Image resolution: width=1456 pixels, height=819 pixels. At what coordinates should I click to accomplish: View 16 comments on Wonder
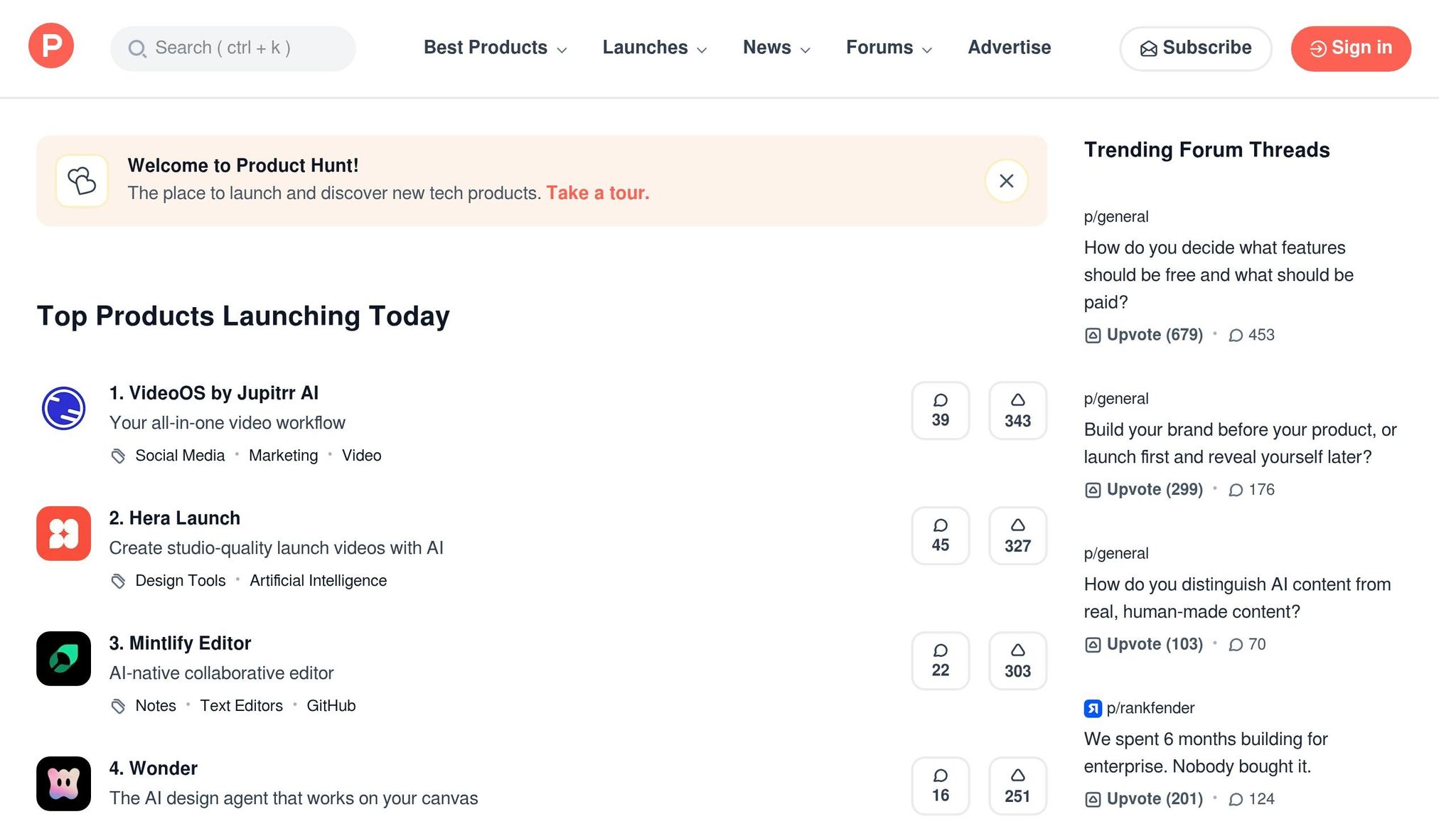coord(940,786)
